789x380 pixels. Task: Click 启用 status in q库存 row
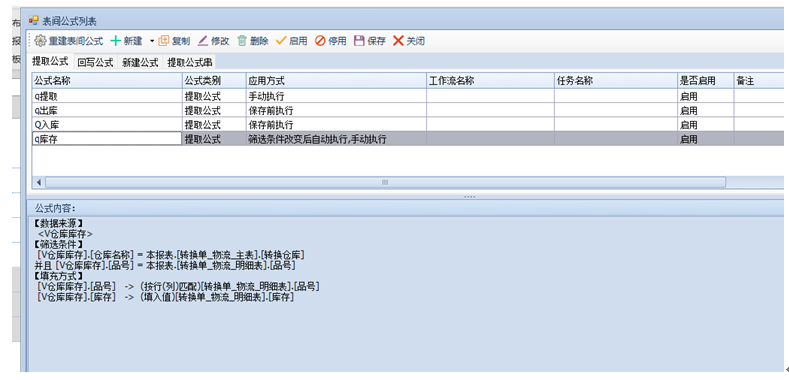click(705, 139)
